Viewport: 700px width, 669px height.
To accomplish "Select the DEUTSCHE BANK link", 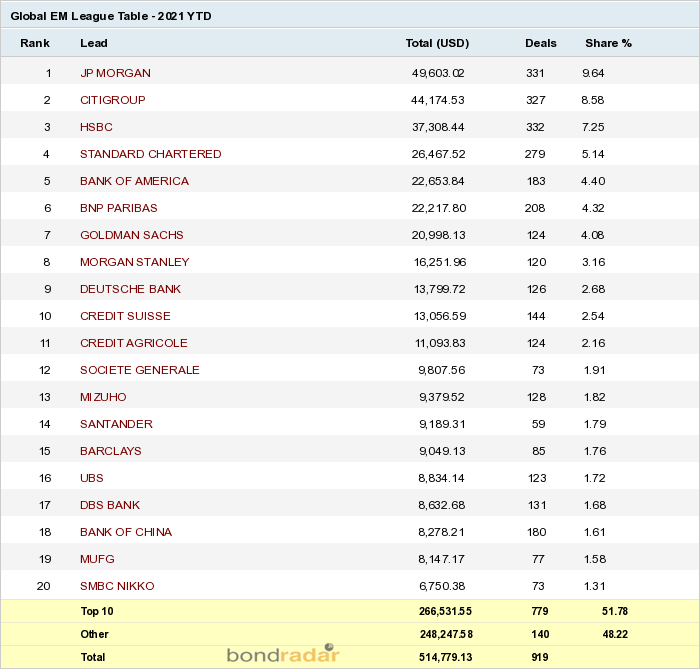I will [x=130, y=289].
